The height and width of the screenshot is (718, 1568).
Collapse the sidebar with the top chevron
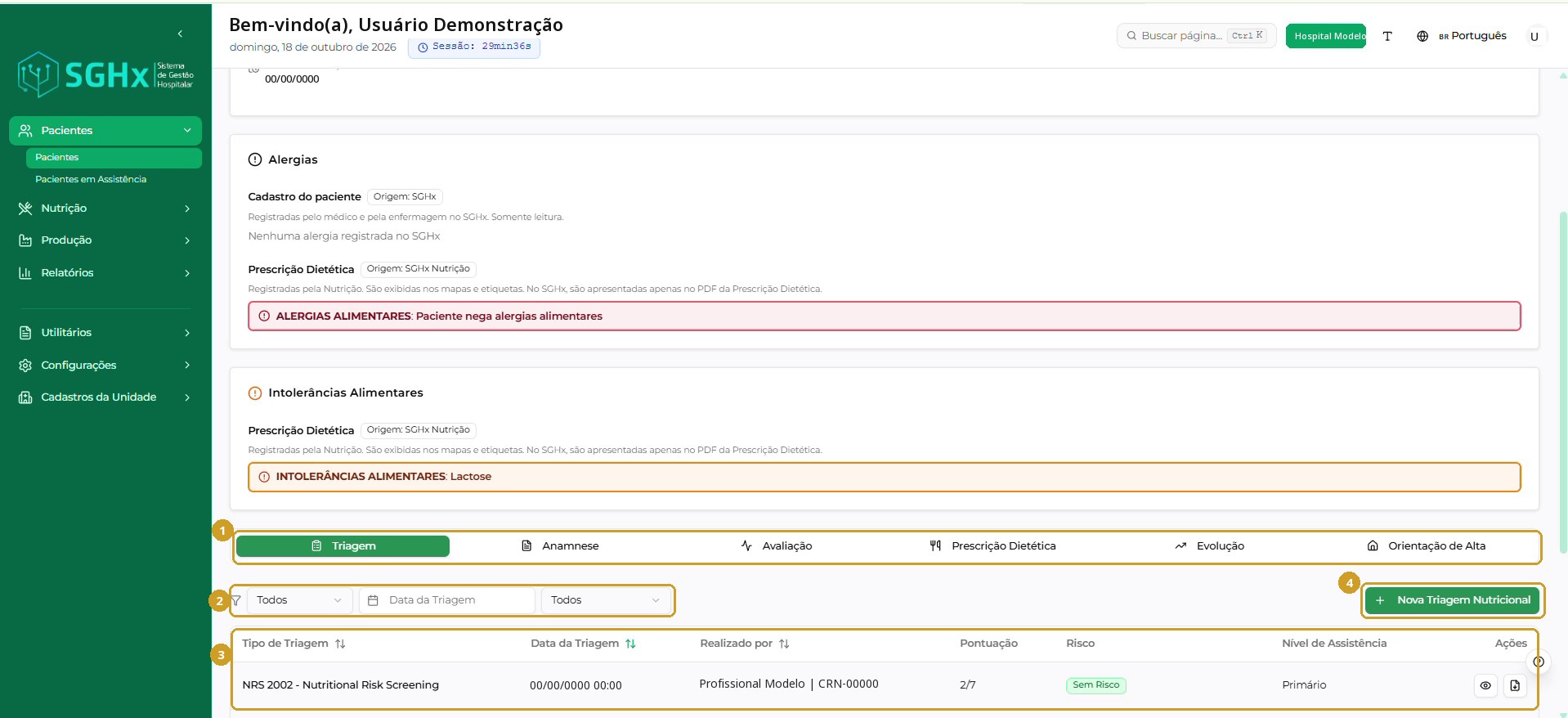[x=180, y=34]
